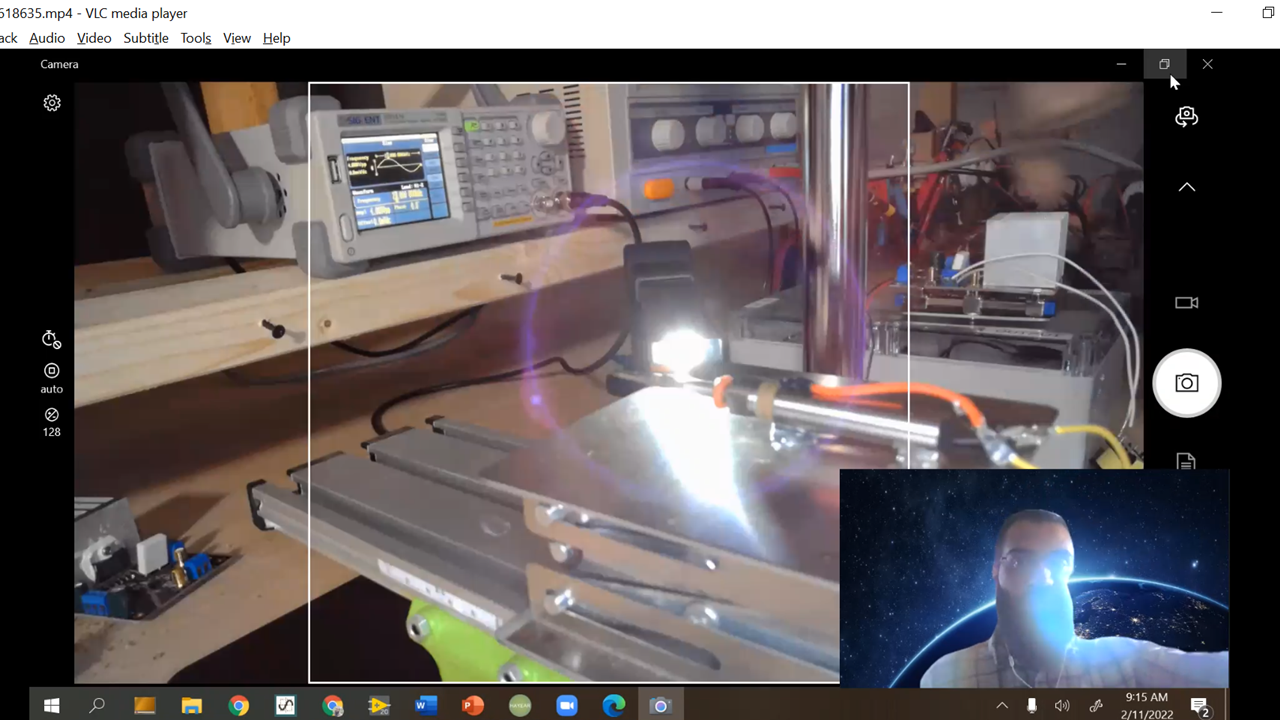The image size is (1280, 720).
Task: Launch PowerPoint from the taskbar
Action: click(x=473, y=706)
